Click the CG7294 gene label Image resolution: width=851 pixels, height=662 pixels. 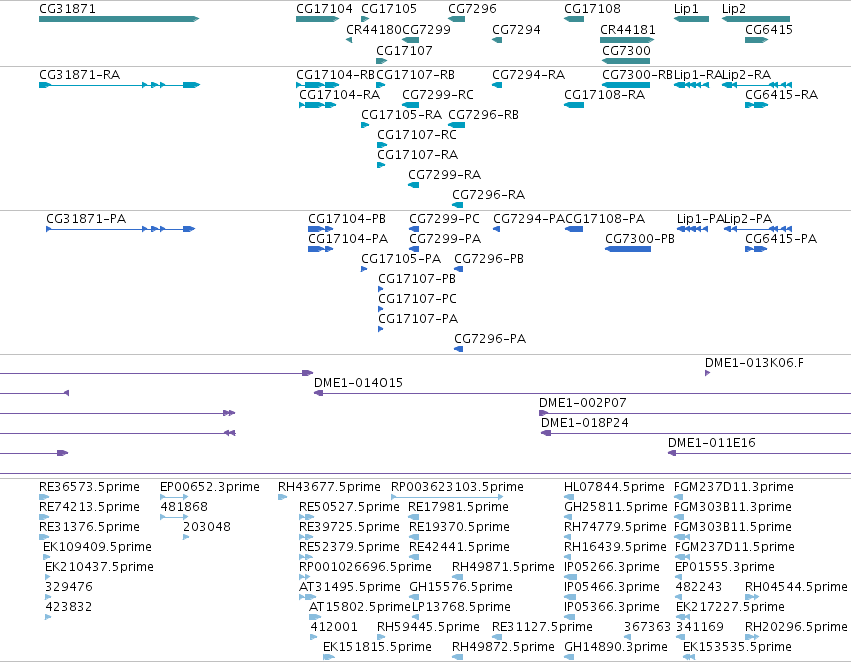pos(516,30)
